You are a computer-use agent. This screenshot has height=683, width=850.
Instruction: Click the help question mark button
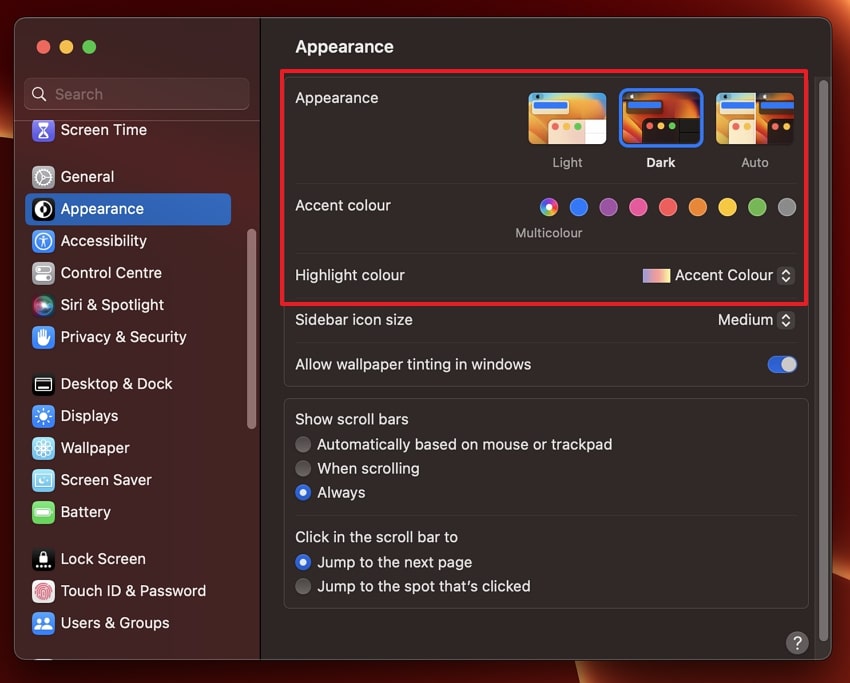click(x=797, y=643)
